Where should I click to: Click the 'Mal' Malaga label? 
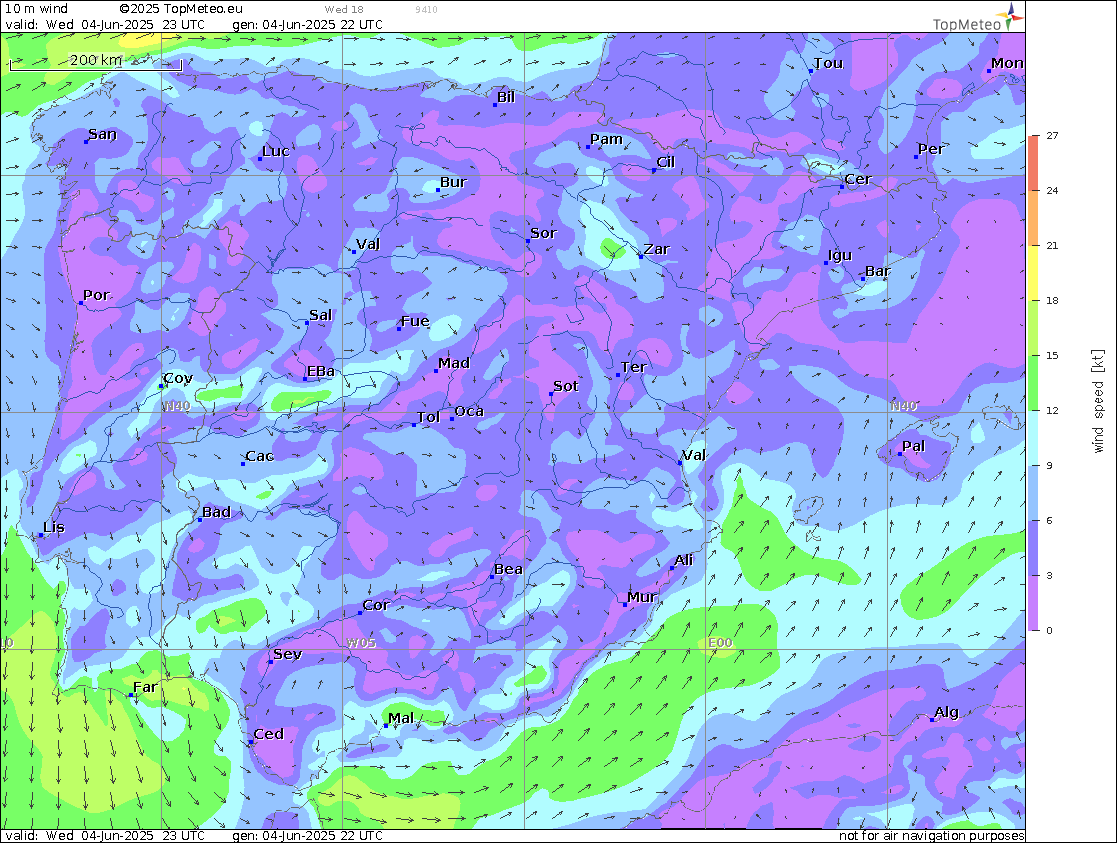[x=400, y=718]
